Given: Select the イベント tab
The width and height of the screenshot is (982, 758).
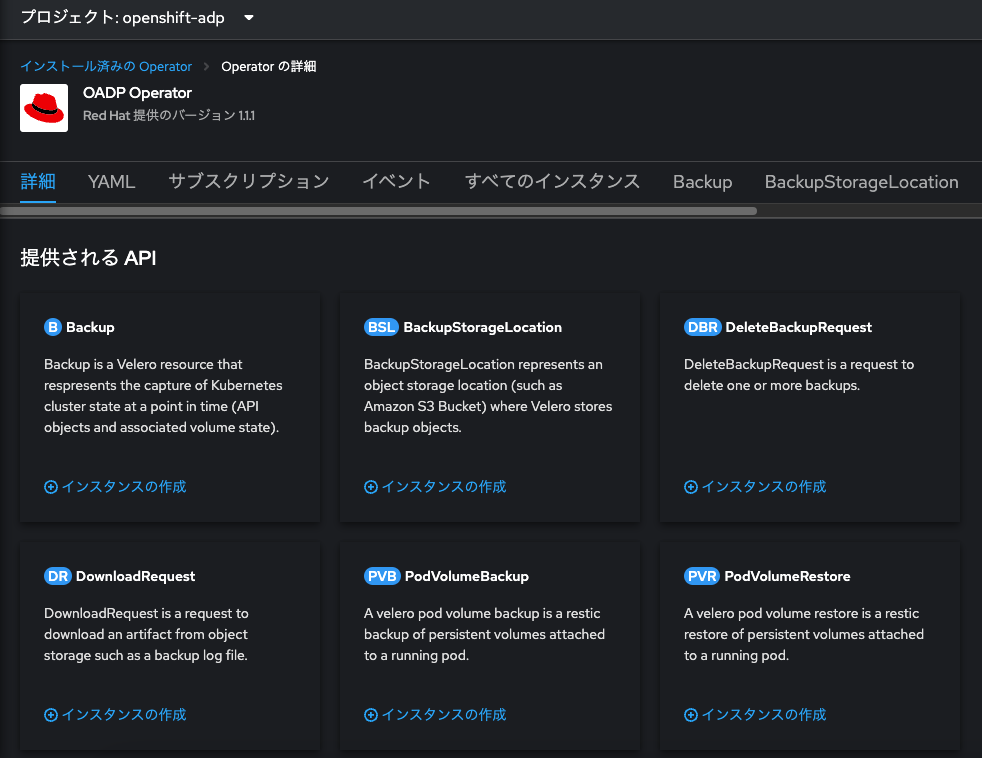Looking at the screenshot, I should pos(396,182).
